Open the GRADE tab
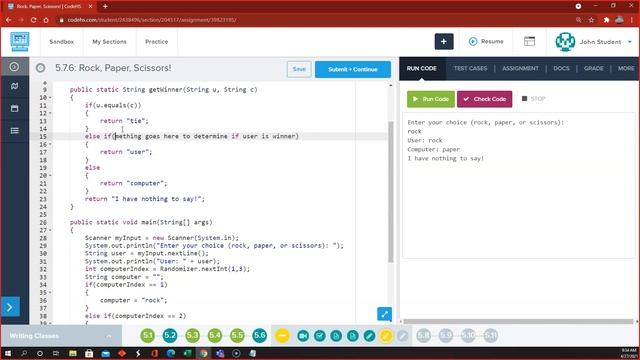Image resolution: width=640 pixels, height=360 pixels. [593, 68]
